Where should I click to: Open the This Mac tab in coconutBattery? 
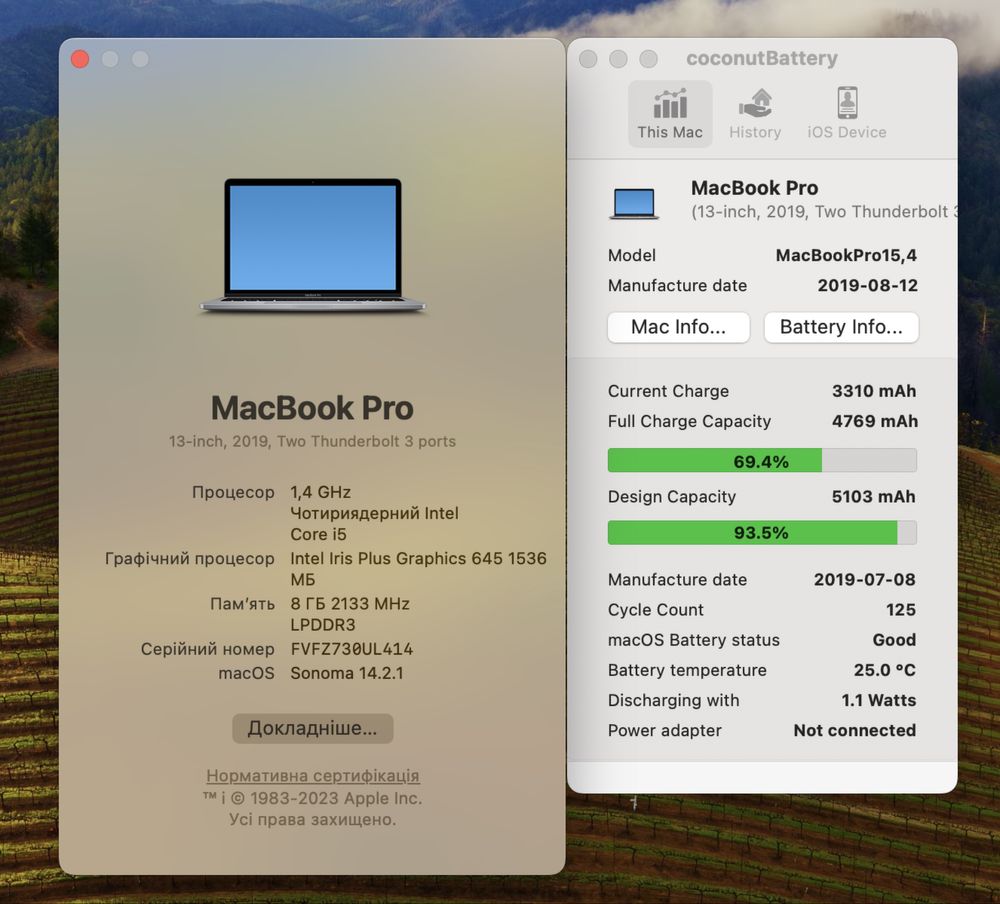point(670,114)
